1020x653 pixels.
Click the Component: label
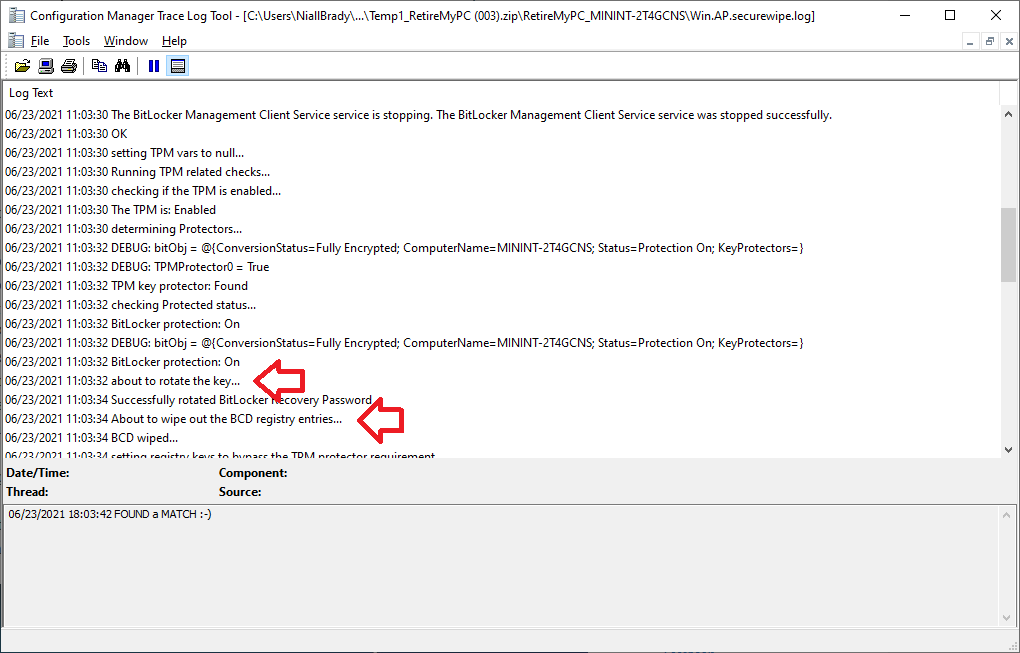[x=253, y=473]
